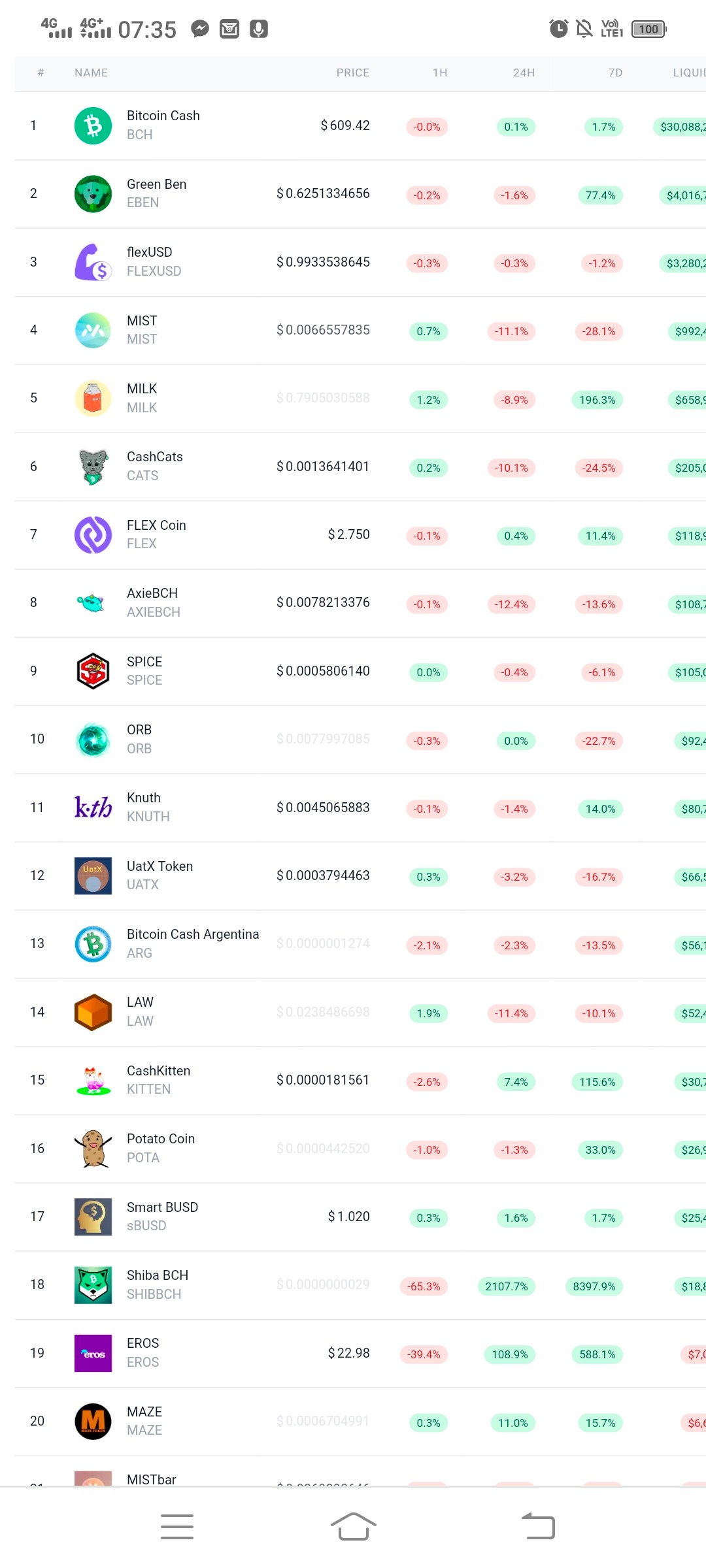Tap the Potato Coin mascot icon

click(x=93, y=1149)
